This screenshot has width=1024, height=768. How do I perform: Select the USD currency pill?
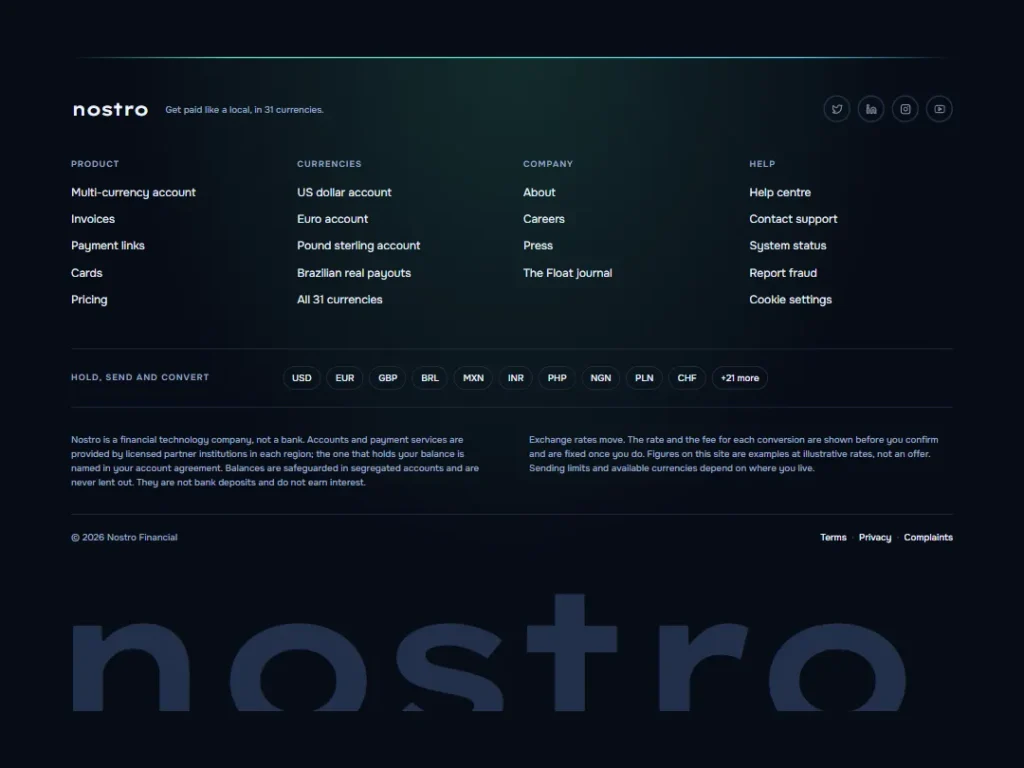[302, 378]
